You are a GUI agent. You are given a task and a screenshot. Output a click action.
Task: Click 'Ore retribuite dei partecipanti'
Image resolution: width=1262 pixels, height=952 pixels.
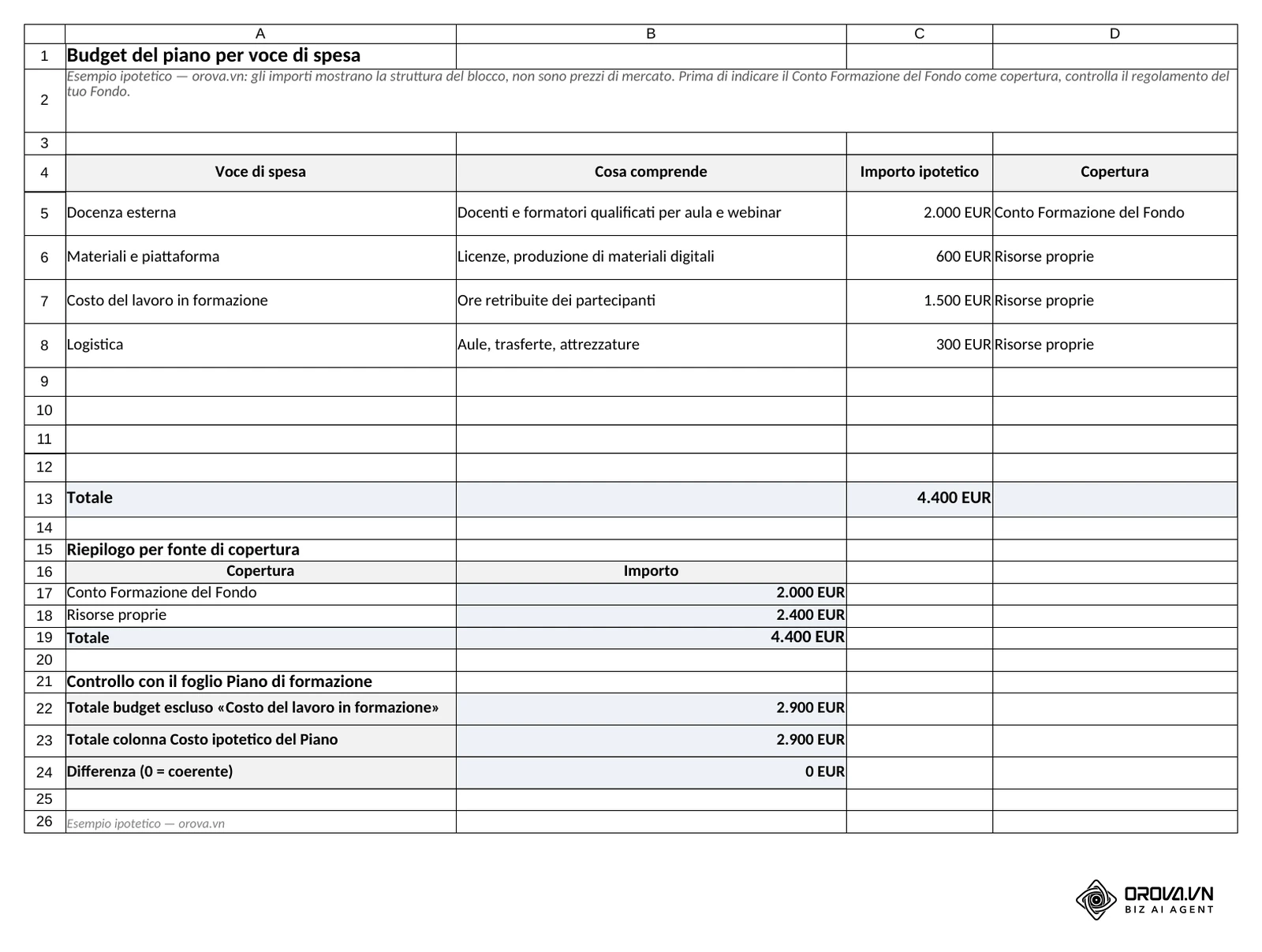(556, 301)
